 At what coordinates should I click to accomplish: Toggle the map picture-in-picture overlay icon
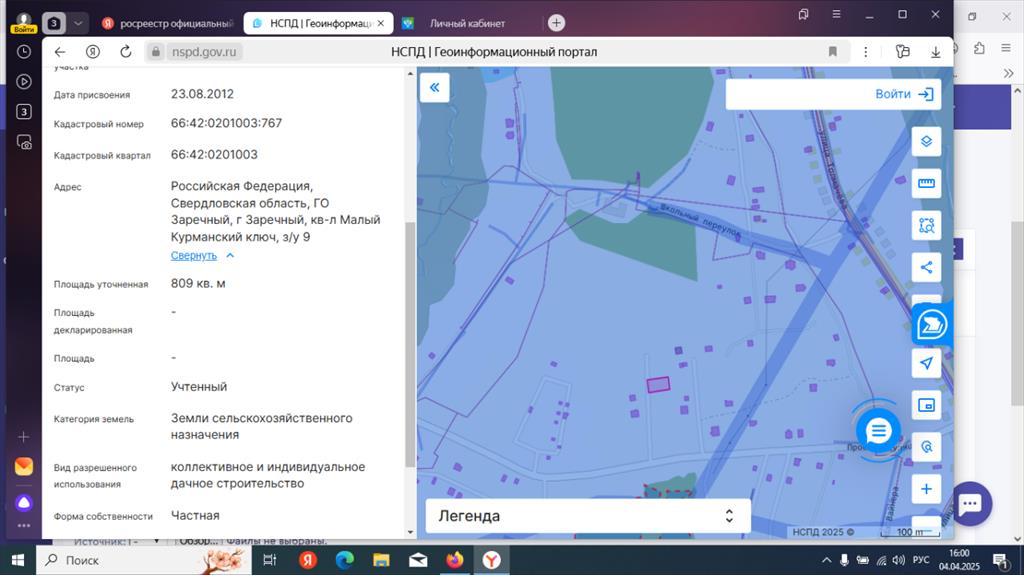[926, 405]
